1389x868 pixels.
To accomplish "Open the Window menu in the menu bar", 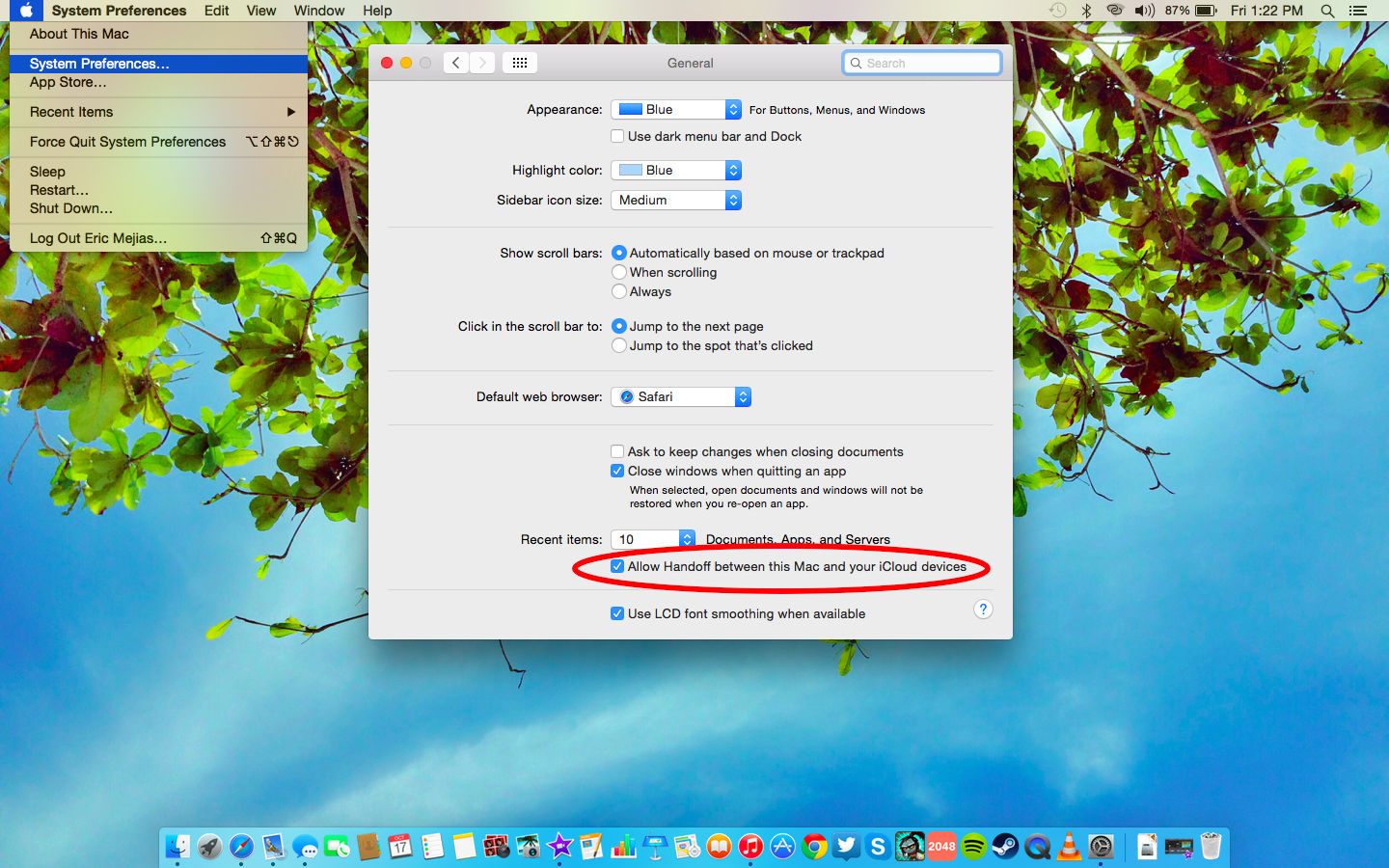I will click(318, 11).
